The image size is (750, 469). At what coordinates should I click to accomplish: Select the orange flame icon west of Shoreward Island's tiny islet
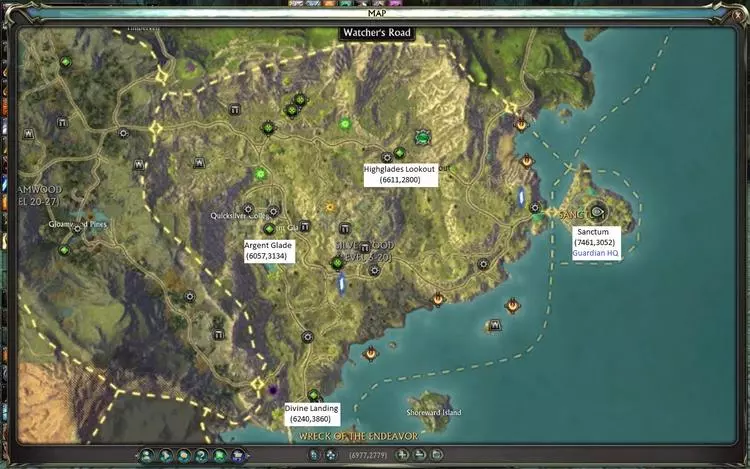tap(371, 354)
